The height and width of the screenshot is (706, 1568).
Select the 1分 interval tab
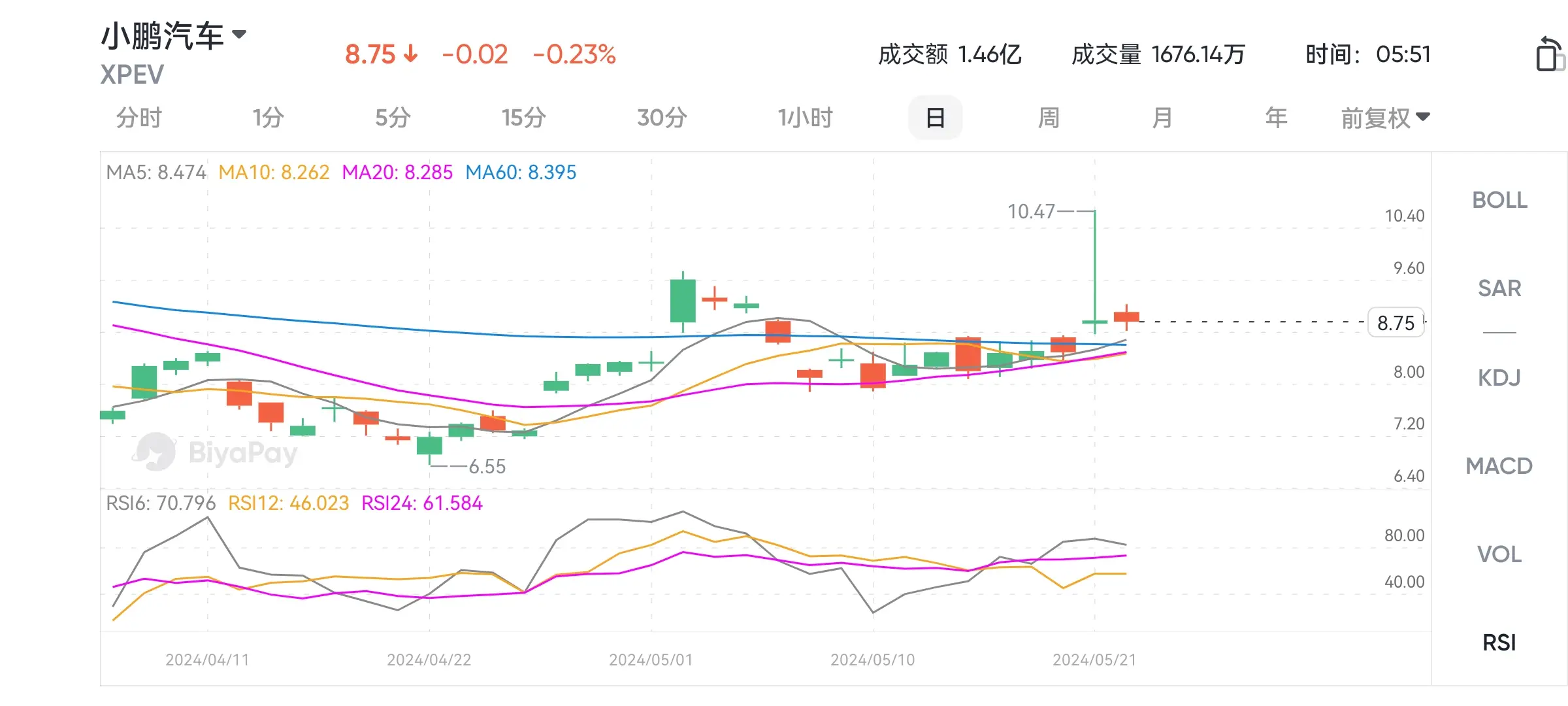tap(268, 118)
